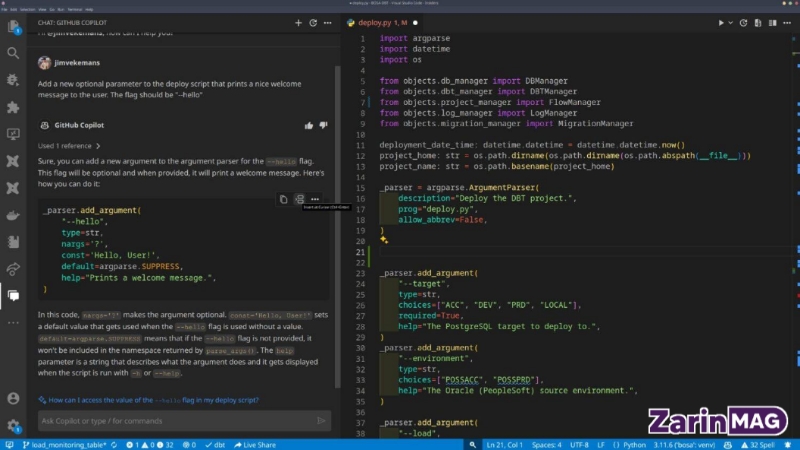Viewport: 800px width, 450px height.
Task: Open the Selection menu
Action: [x=28, y=9]
